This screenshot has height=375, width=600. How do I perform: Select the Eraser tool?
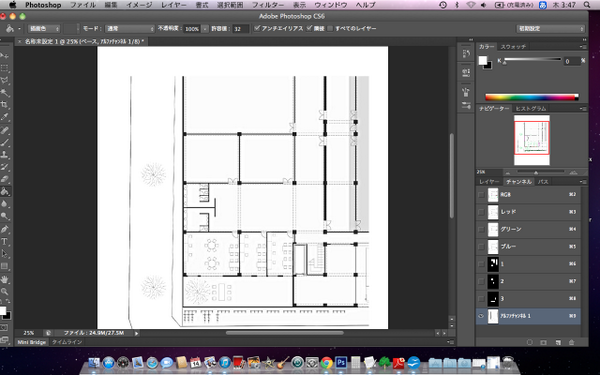5,179
